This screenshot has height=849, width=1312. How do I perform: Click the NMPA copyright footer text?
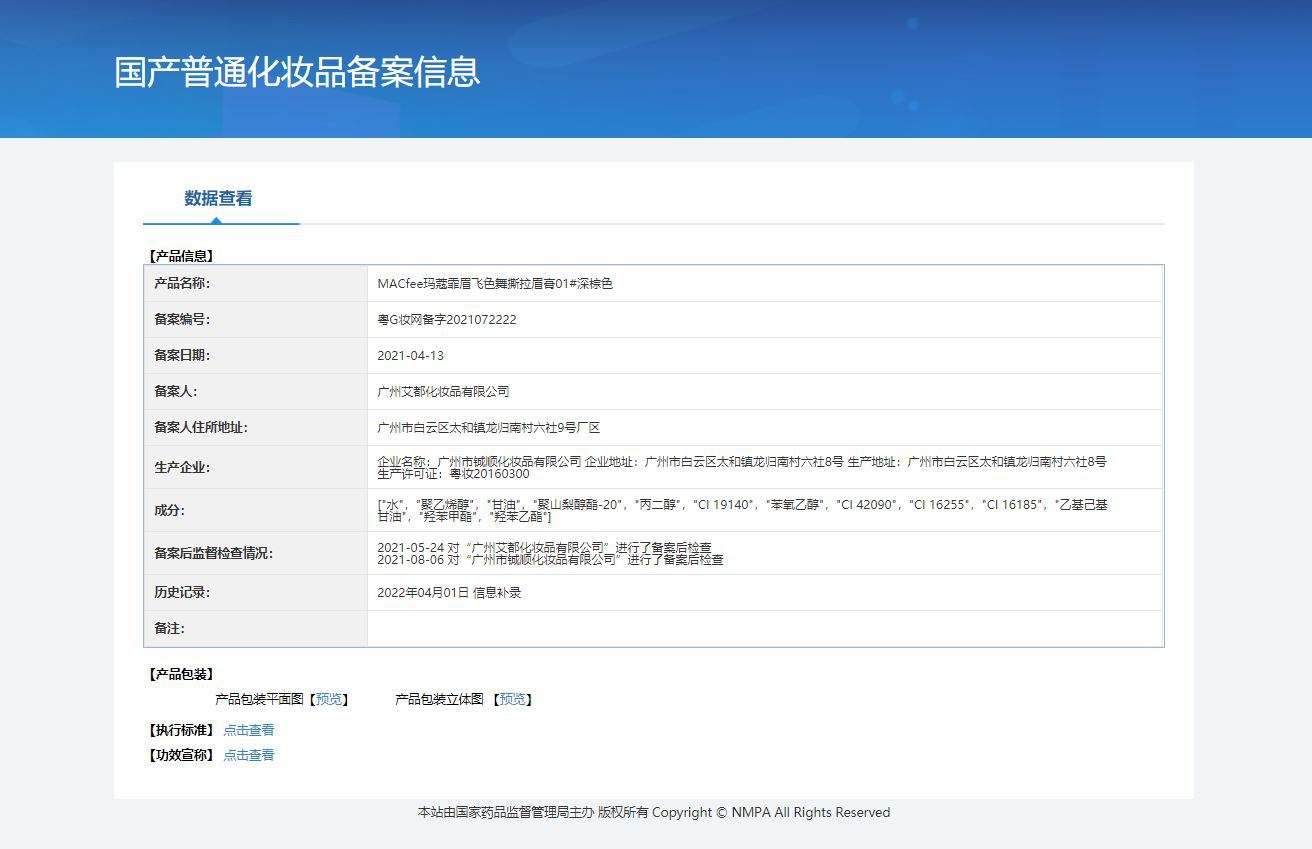coord(653,812)
